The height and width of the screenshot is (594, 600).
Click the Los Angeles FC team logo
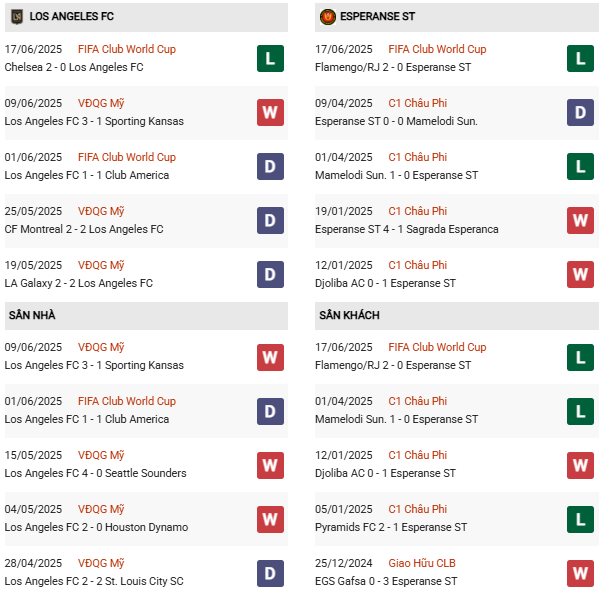(17, 16)
